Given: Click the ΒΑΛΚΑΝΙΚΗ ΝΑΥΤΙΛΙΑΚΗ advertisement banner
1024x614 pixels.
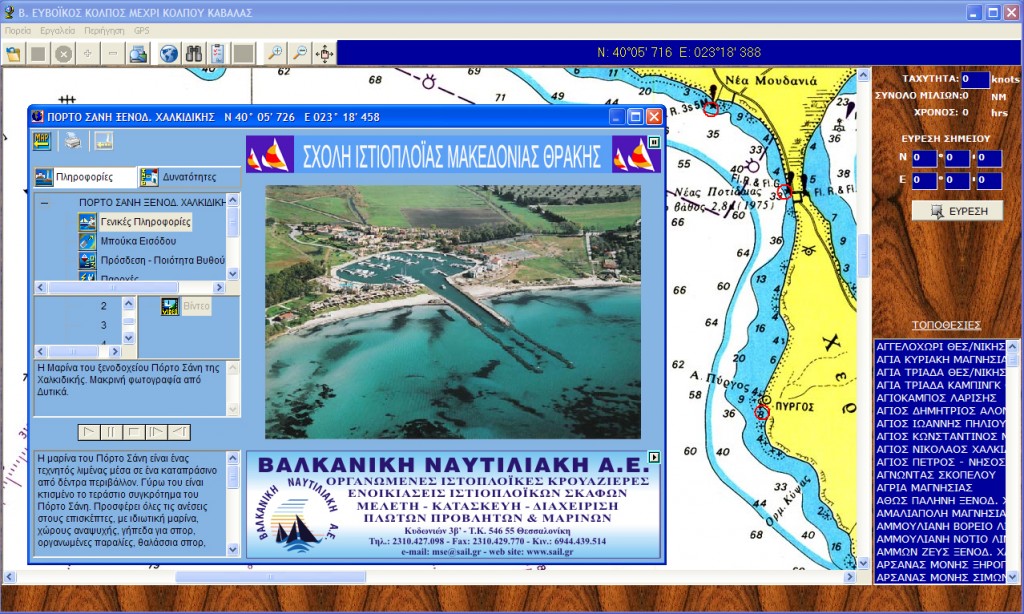Looking at the screenshot, I should pyautogui.click(x=453, y=504).
